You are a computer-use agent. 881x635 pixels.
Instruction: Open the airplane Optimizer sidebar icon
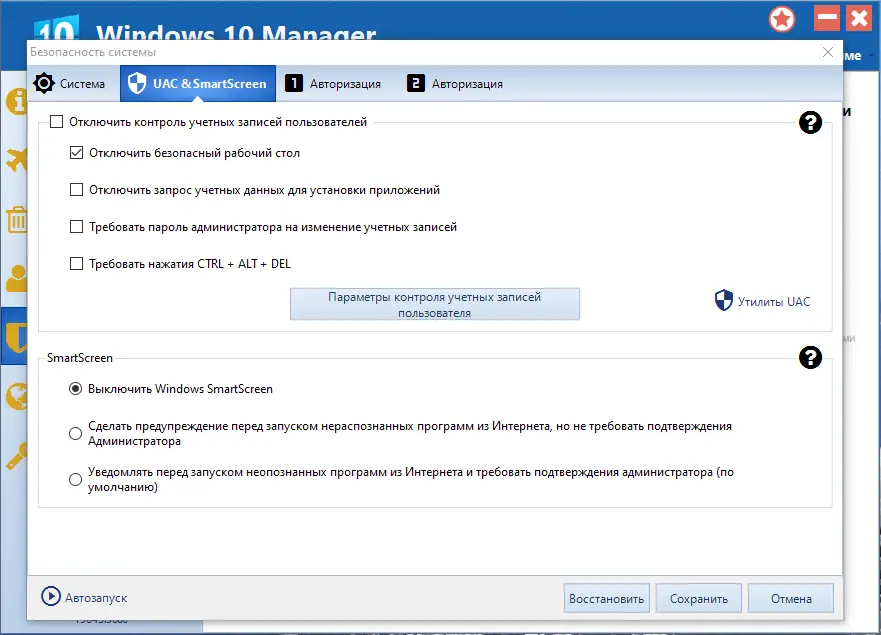point(17,160)
